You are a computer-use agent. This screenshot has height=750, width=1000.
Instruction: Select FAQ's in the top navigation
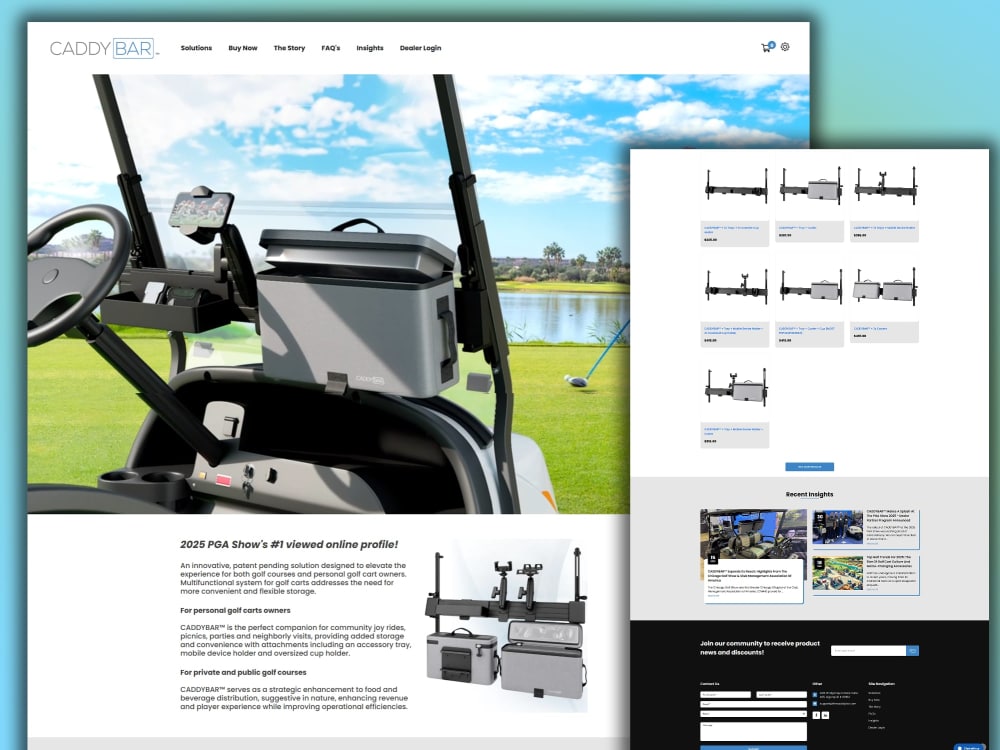pos(330,48)
